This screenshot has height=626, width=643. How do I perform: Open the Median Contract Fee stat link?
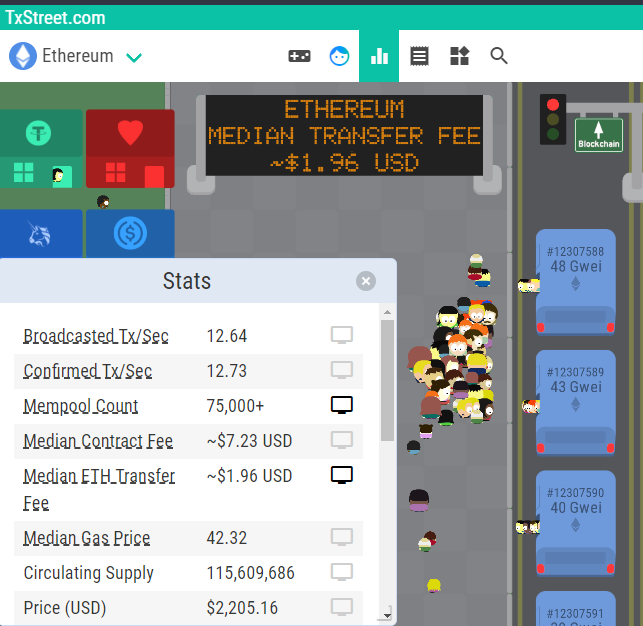[x=98, y=441]
